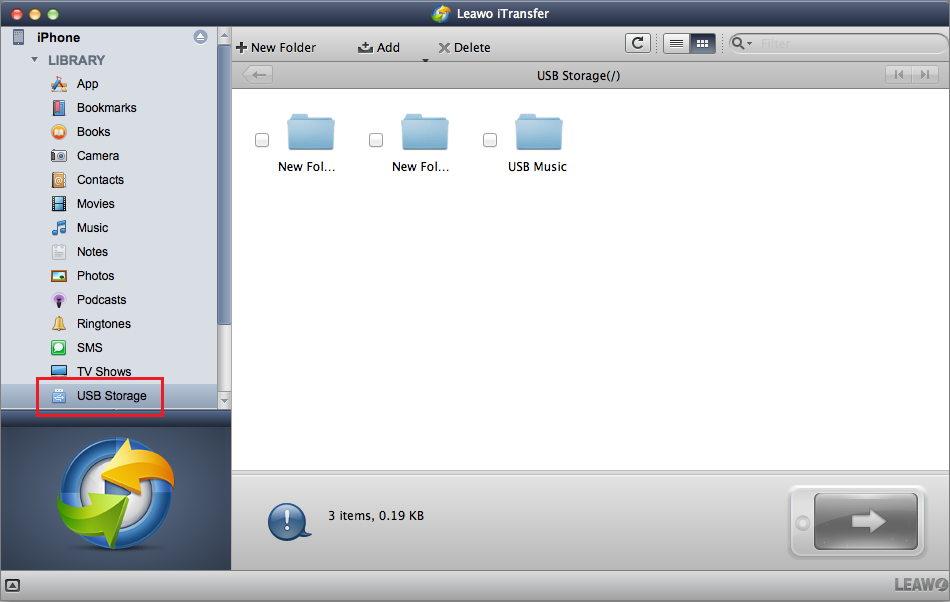Click the refresh icon in the toolbar
This screenshot has height=602, width=950.
coord(637,43)
